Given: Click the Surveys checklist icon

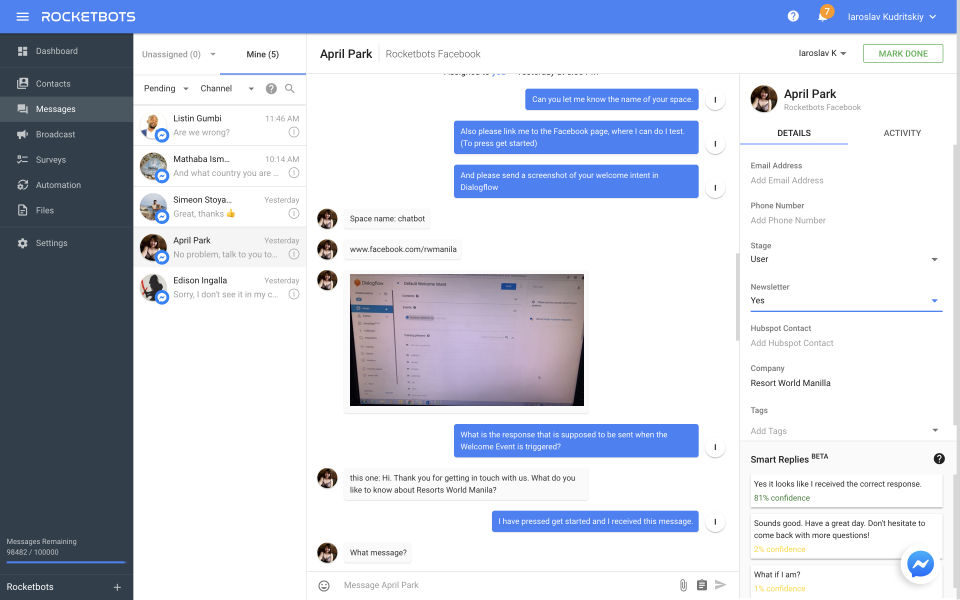Looking at the screenshot, I should click(23, 159).
